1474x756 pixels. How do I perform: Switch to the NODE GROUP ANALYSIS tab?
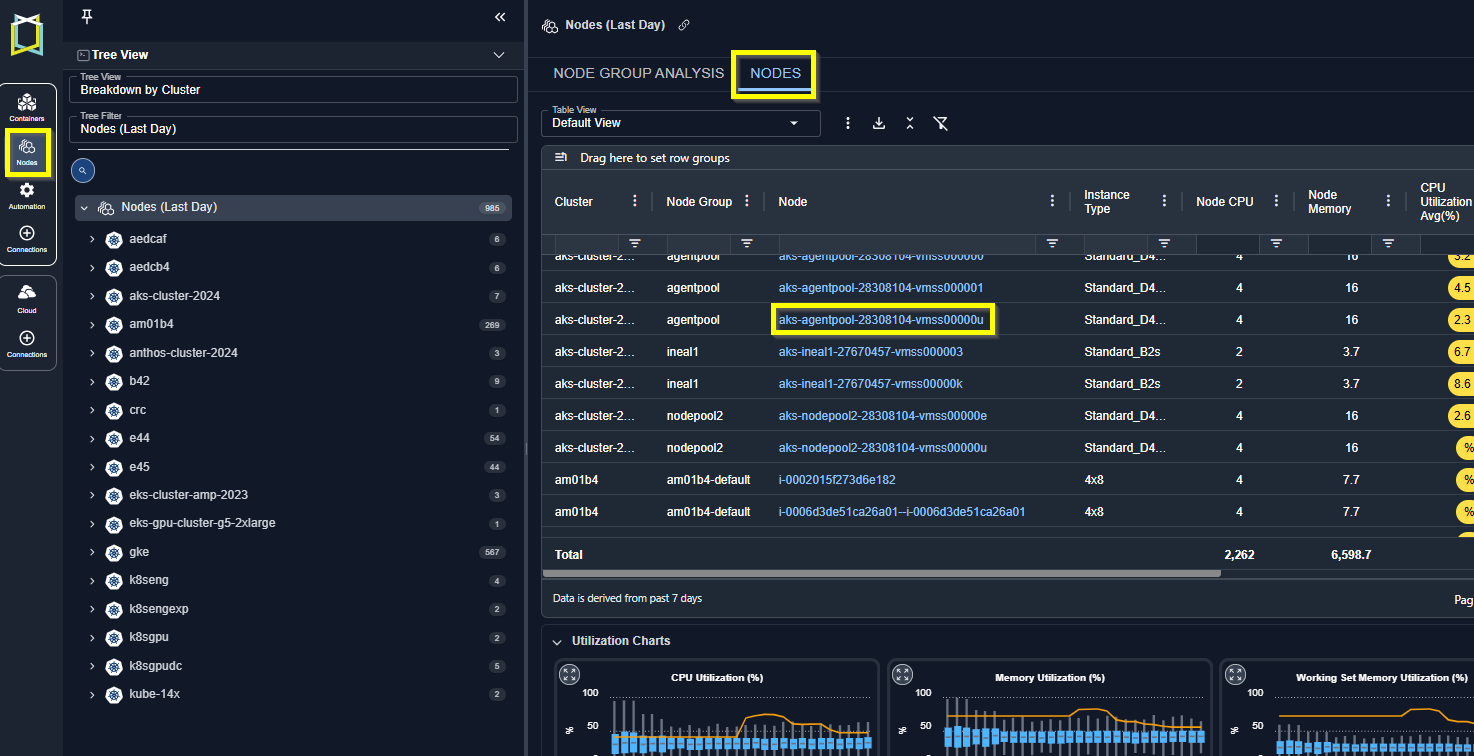[638, 73]
